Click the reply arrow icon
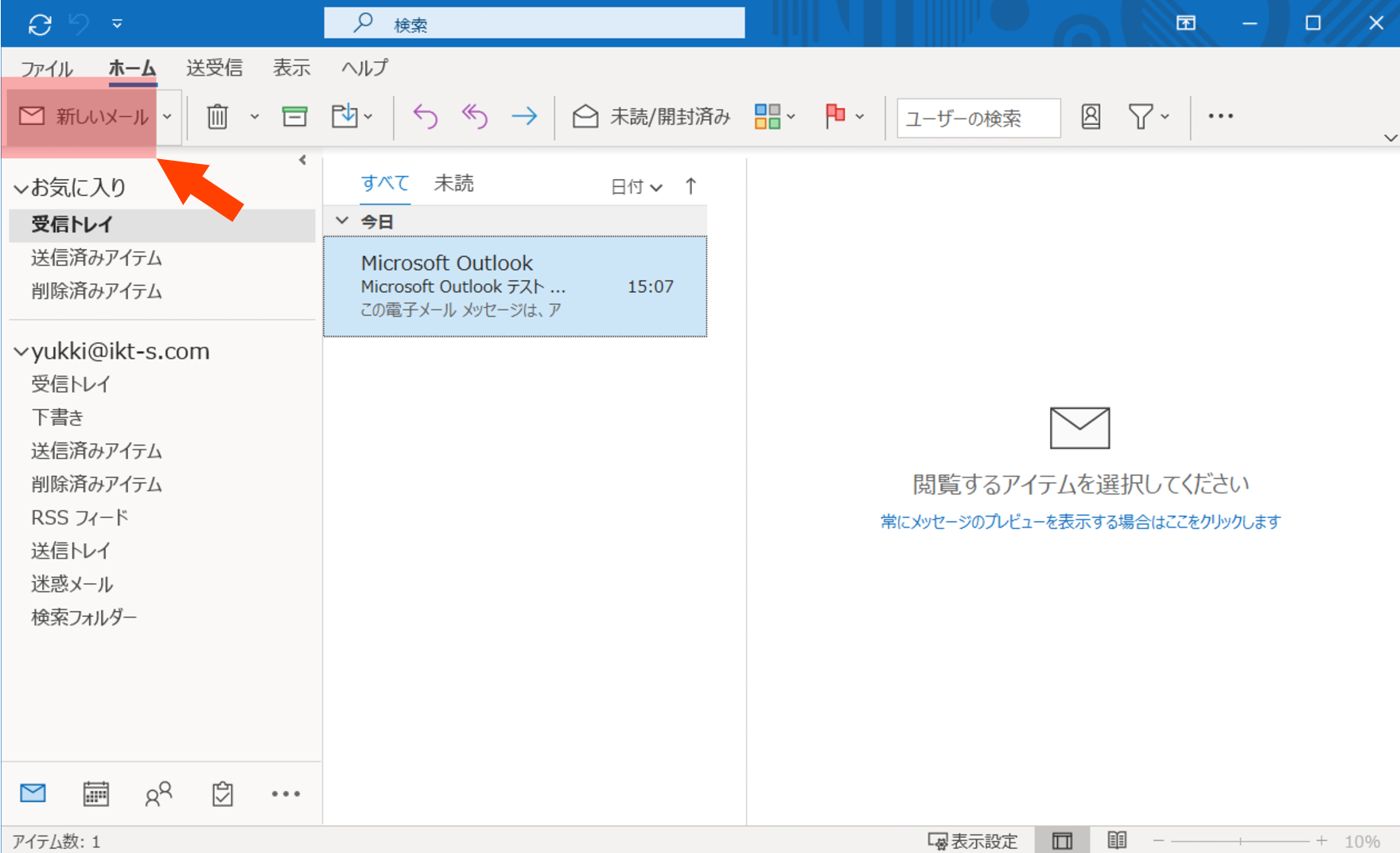The width and height of the screenshot is (1400, 853). click(425, 117)
